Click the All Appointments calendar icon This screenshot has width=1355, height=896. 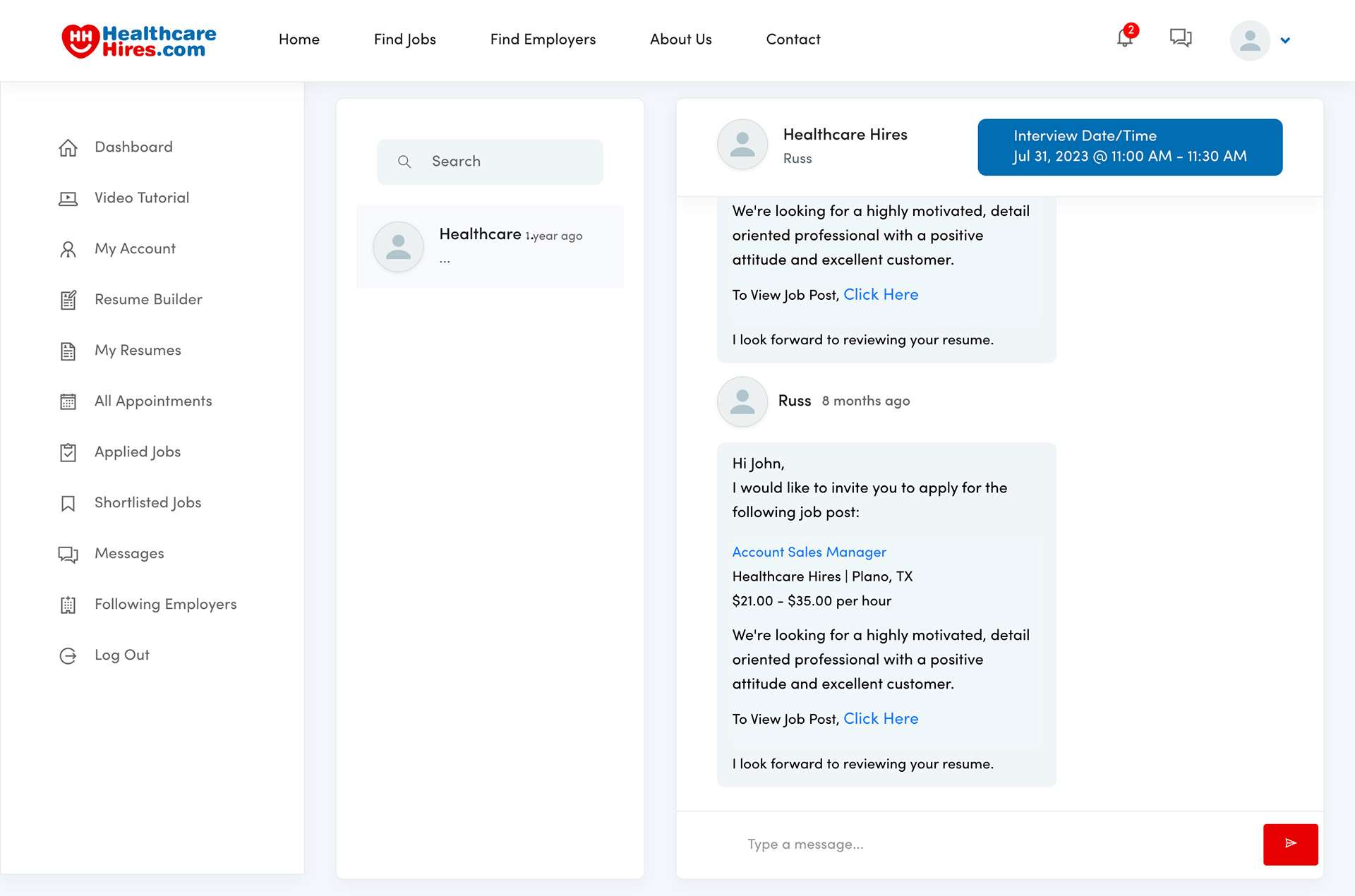point(68,401)
